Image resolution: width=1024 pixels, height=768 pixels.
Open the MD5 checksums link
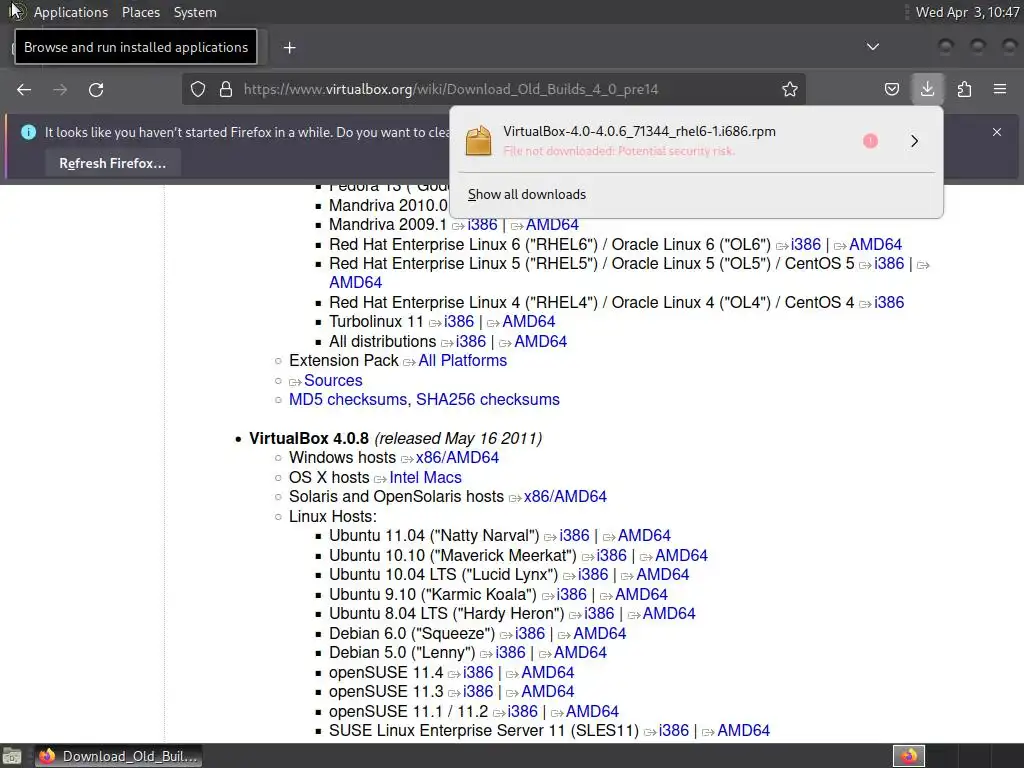click(x=347, y=400)
